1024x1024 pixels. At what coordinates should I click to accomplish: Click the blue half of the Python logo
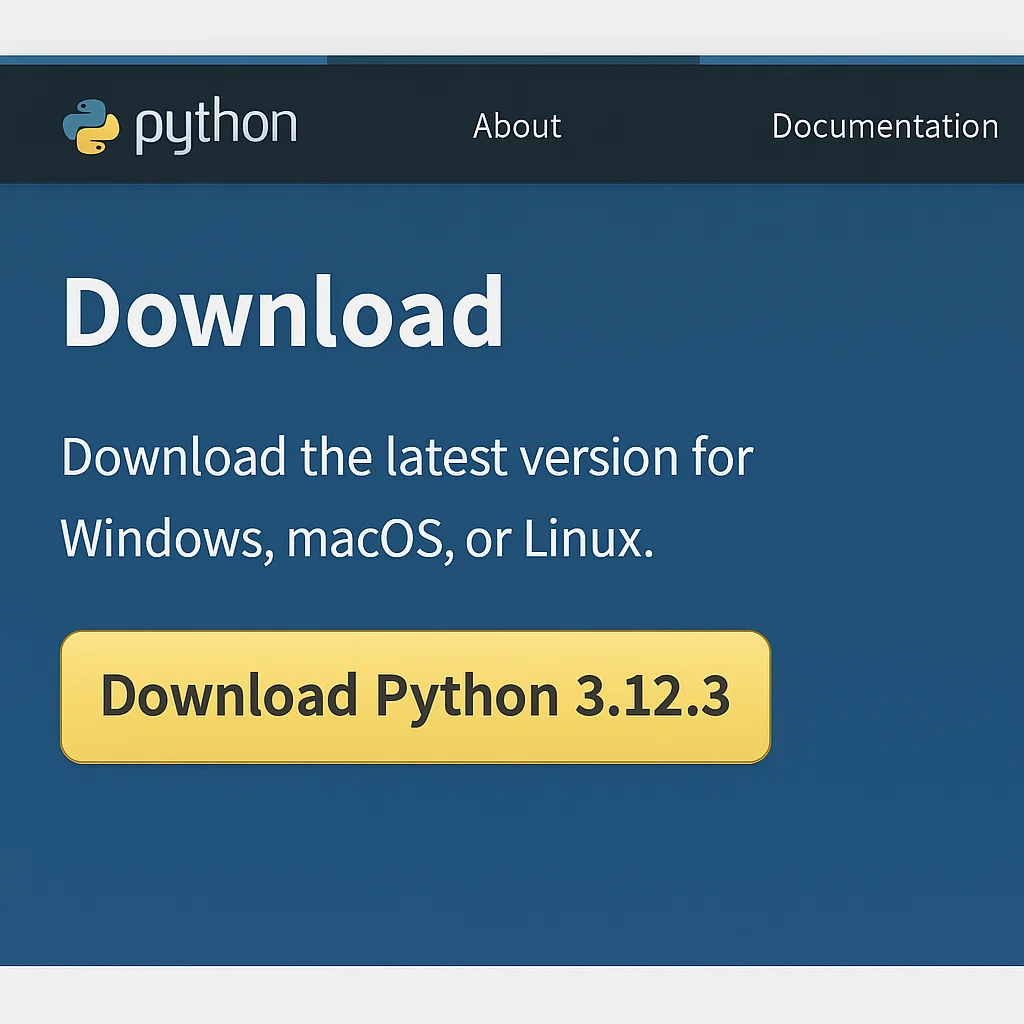click(85, 112)
